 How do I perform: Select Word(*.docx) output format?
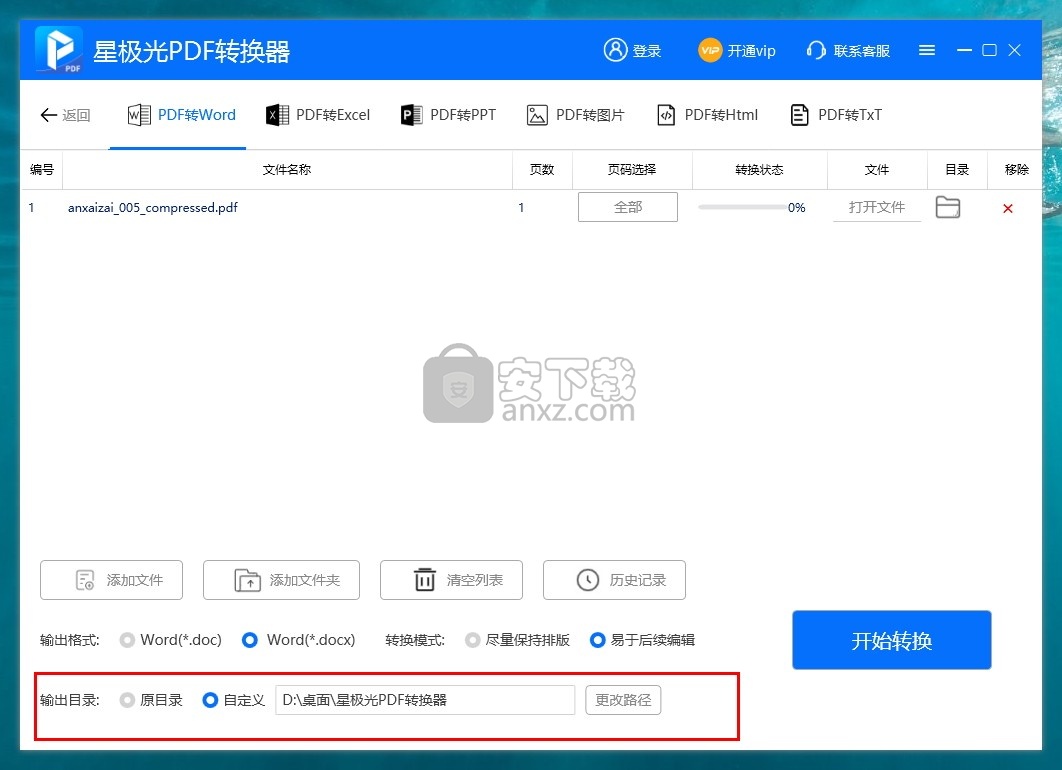(250, 640)
